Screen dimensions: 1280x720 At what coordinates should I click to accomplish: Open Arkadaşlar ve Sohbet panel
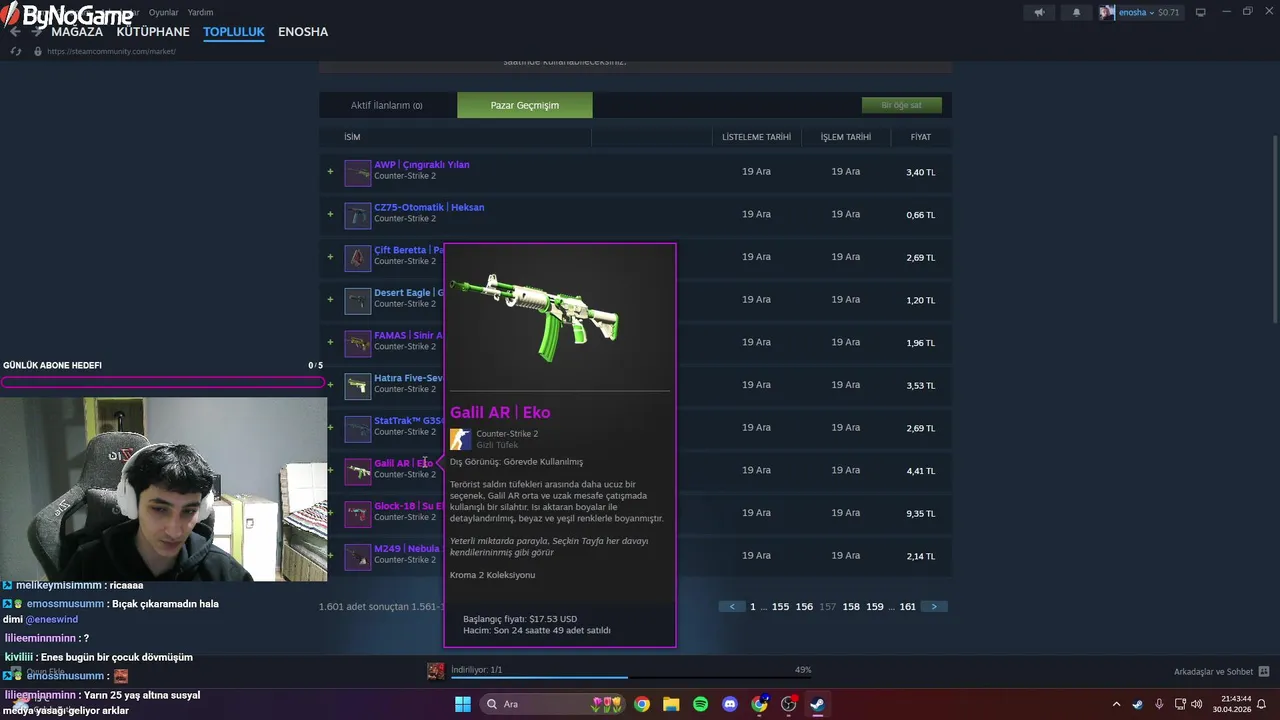coord(1221,672)
